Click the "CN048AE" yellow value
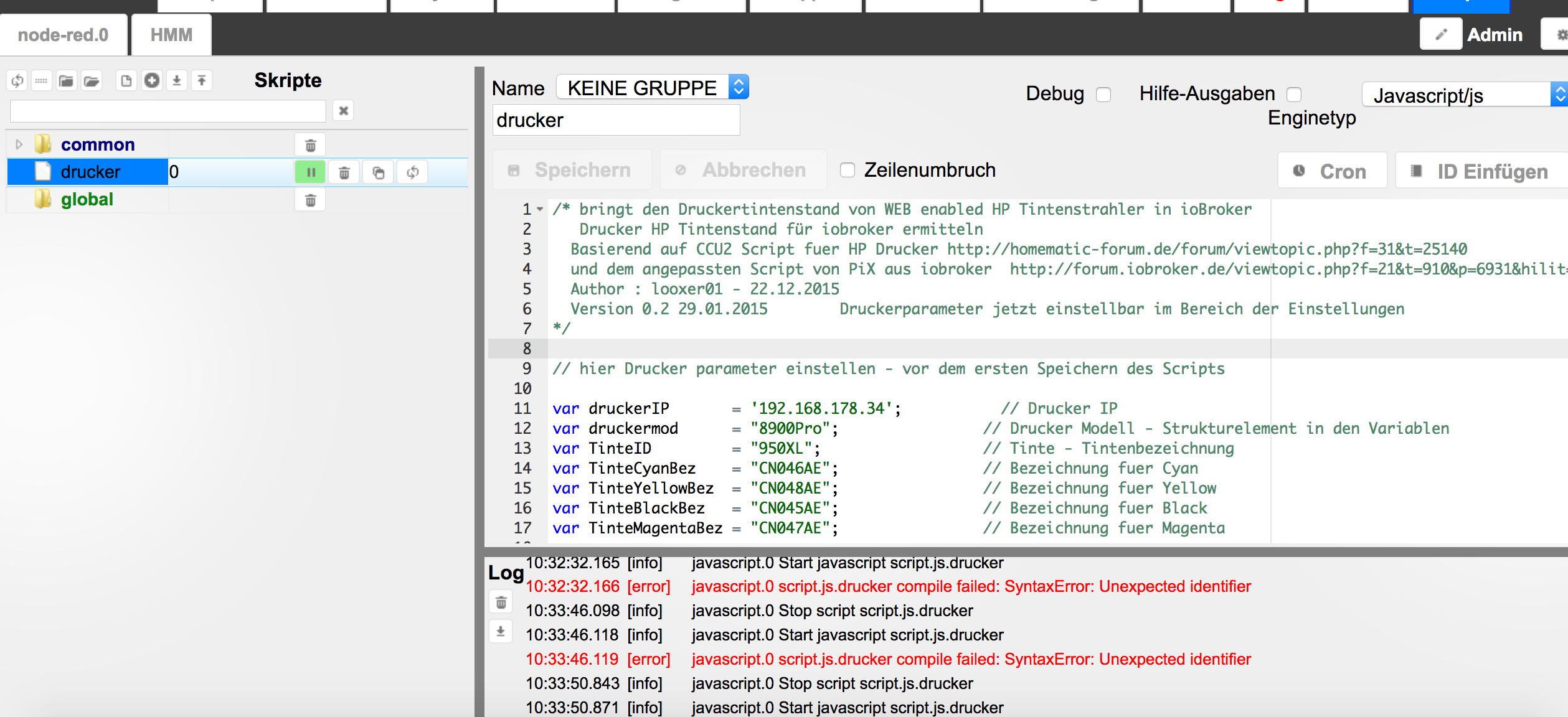The width and height of the screenshot is (1568, 717). click(x=790, y=488)
